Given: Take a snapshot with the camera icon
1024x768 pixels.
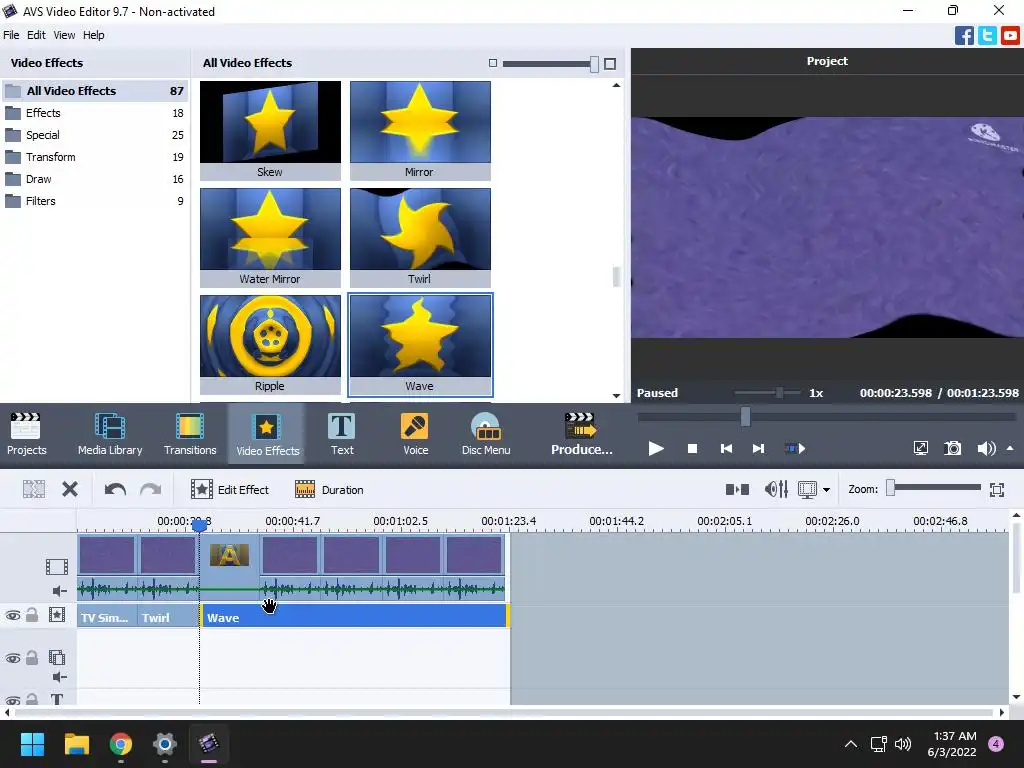Looking at the screenshot, I should pos(953,448).
